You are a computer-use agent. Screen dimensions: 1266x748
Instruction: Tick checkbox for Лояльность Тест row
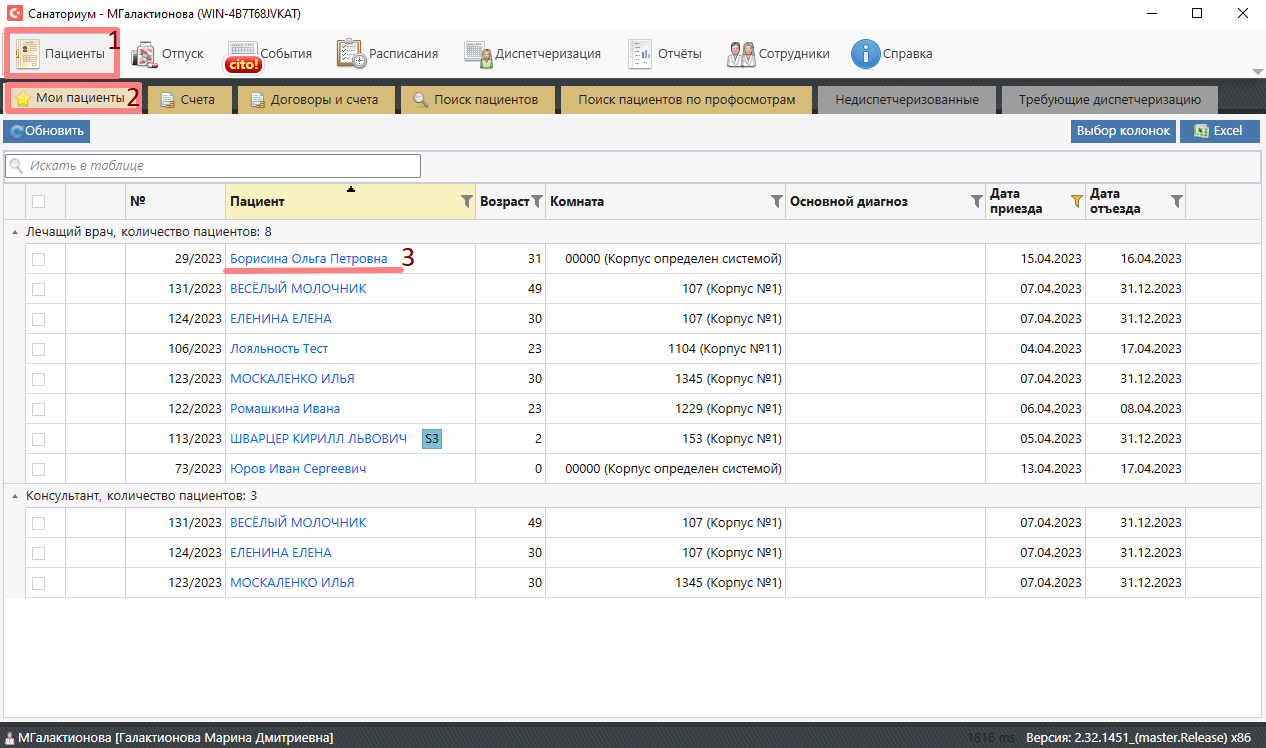point(38,349)
